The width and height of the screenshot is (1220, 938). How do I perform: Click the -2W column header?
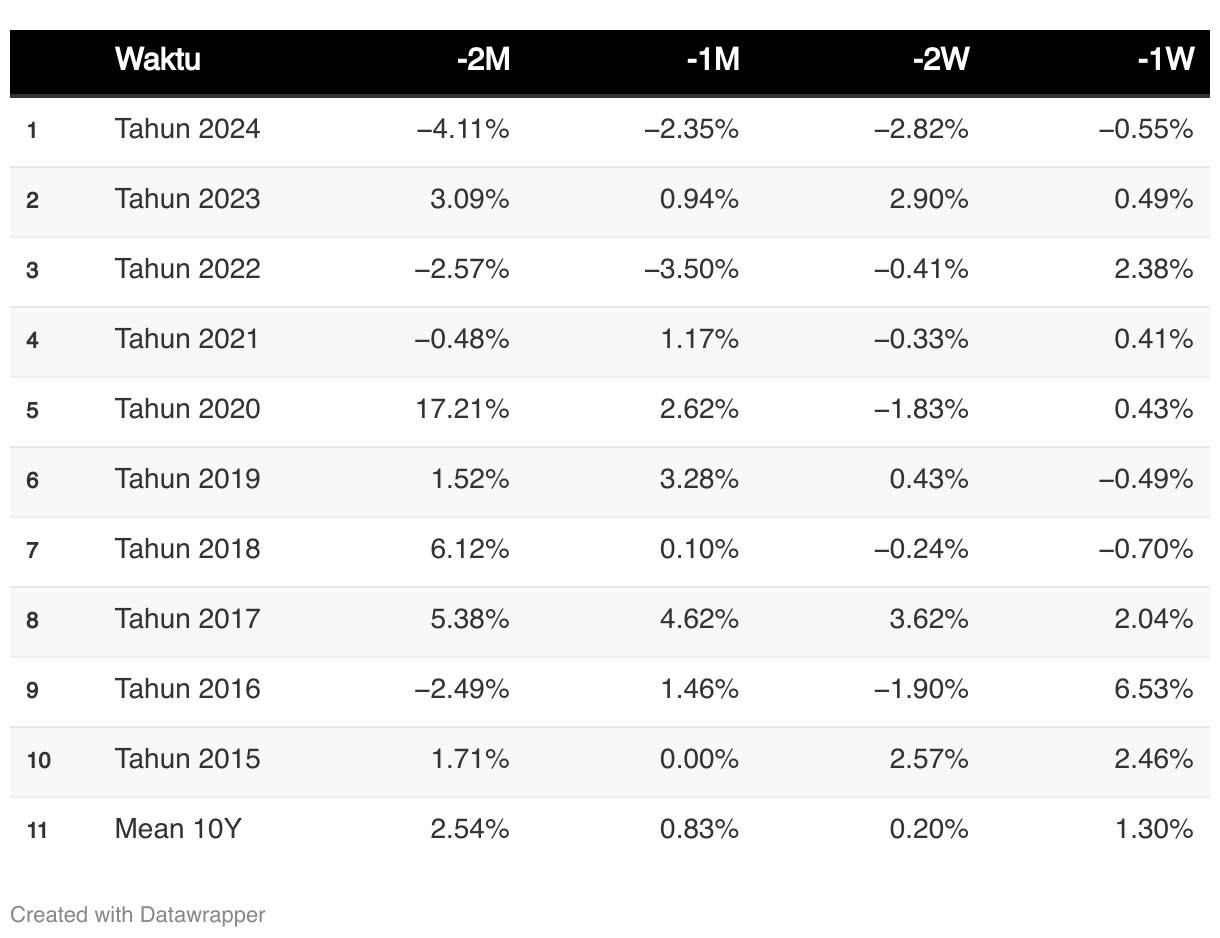tap(940, 60)
